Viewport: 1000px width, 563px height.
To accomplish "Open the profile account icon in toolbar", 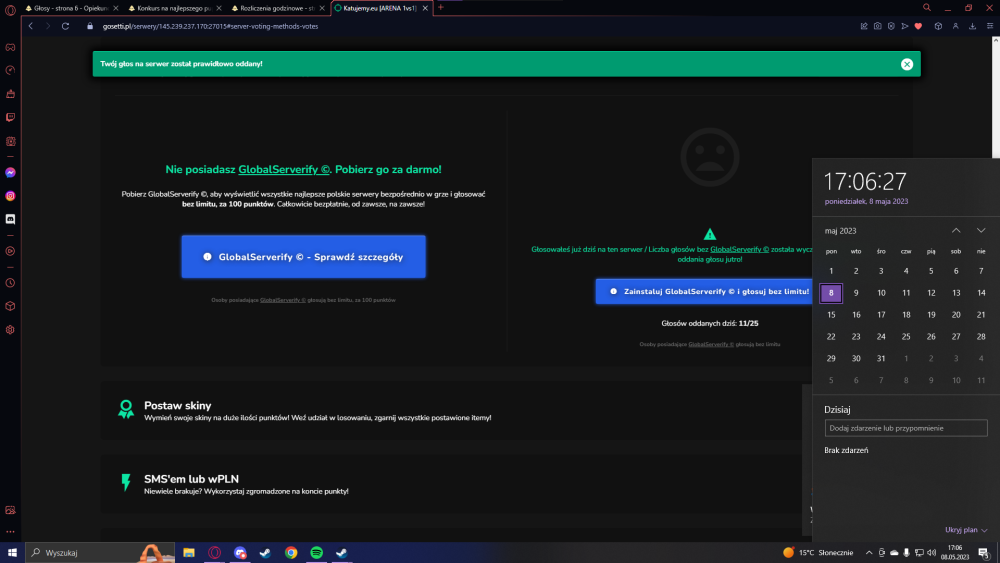I will coord(955,26).
